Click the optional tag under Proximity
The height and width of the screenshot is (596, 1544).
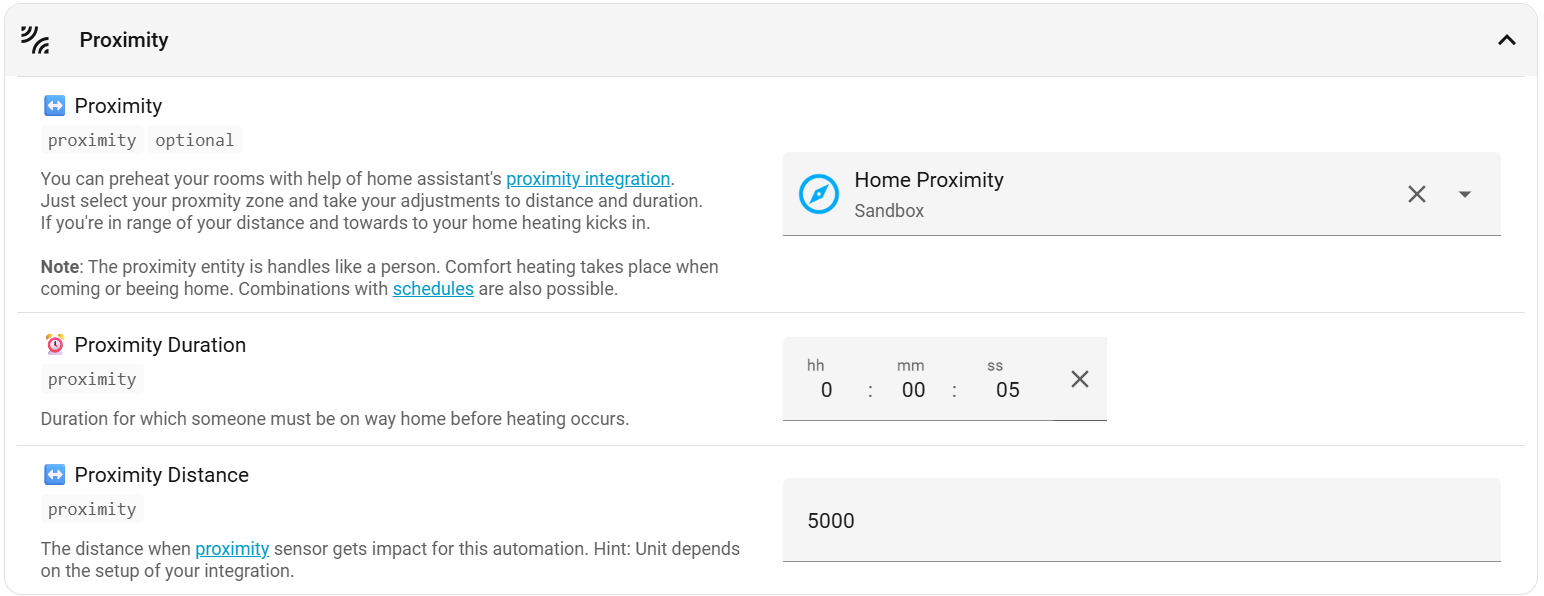(195, 140)
